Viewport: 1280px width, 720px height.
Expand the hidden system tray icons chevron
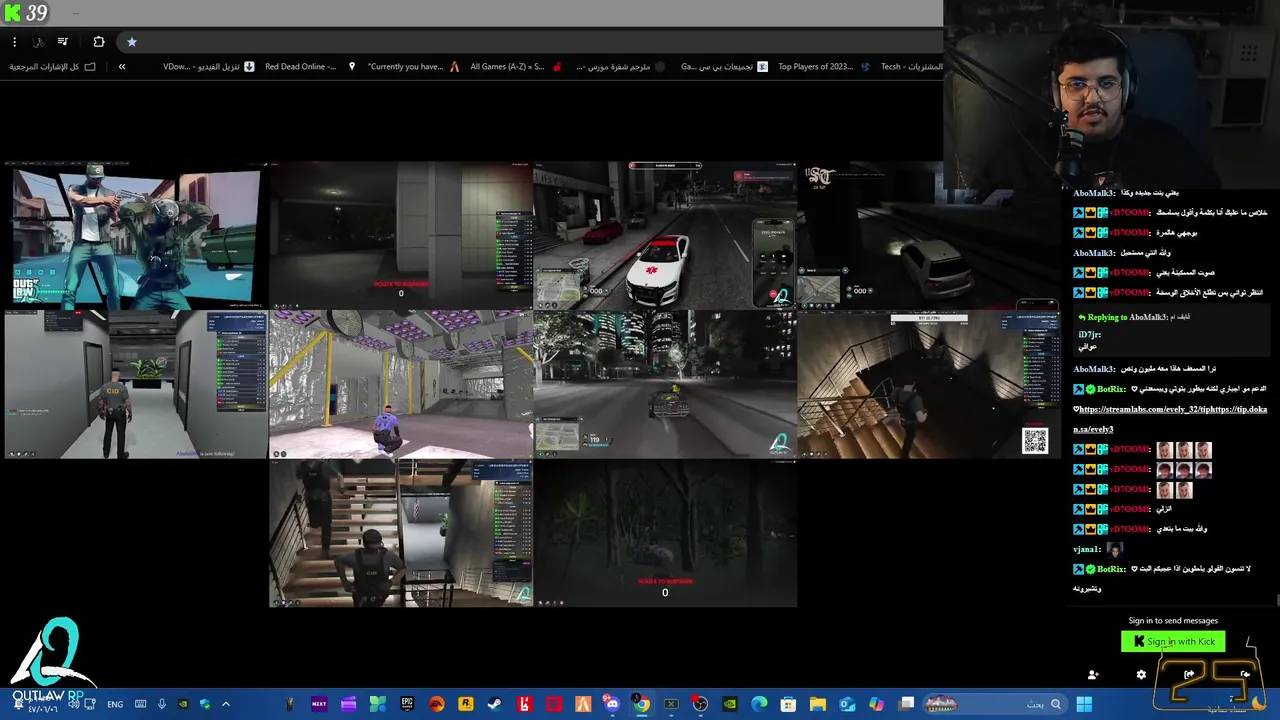[x=226, y=704]
